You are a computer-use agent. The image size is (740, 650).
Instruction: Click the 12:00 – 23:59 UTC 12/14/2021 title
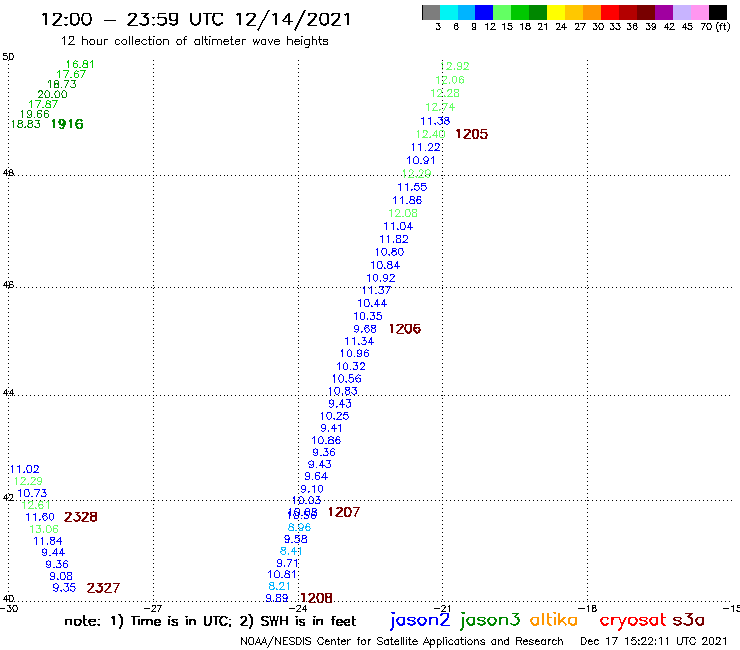click(x=196, y=20)
